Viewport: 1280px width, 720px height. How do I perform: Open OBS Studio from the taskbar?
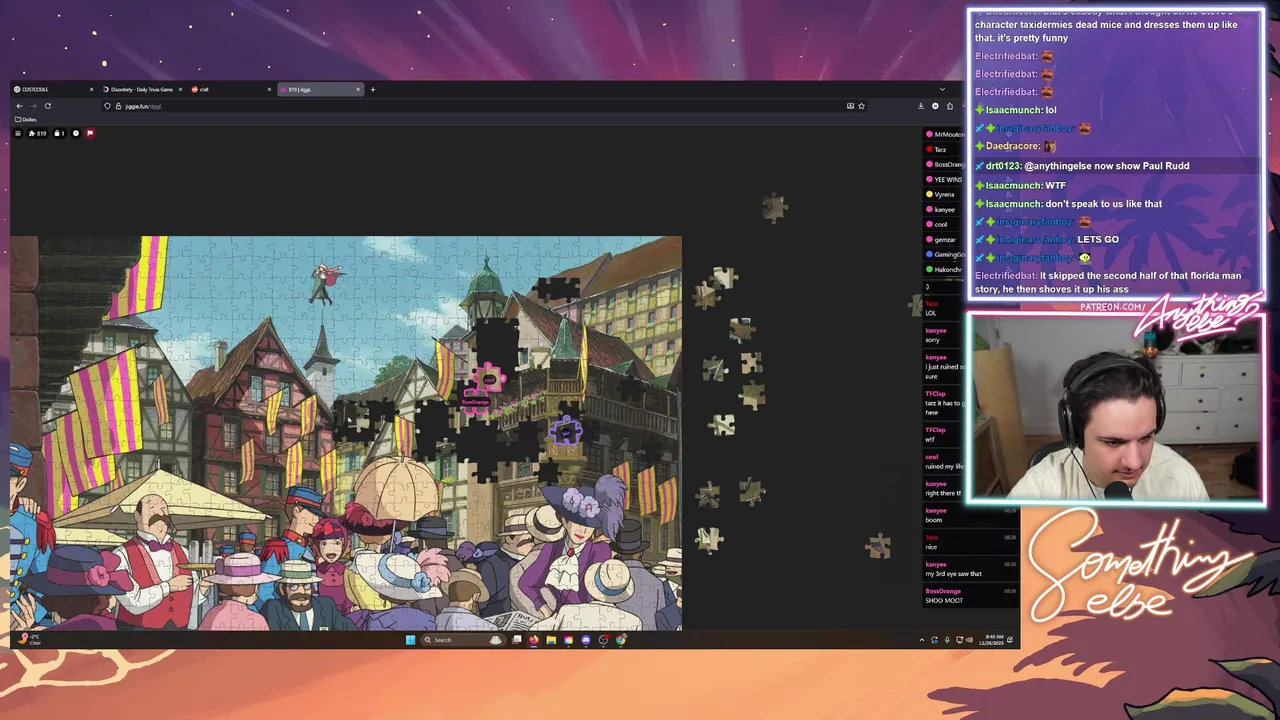603,640
